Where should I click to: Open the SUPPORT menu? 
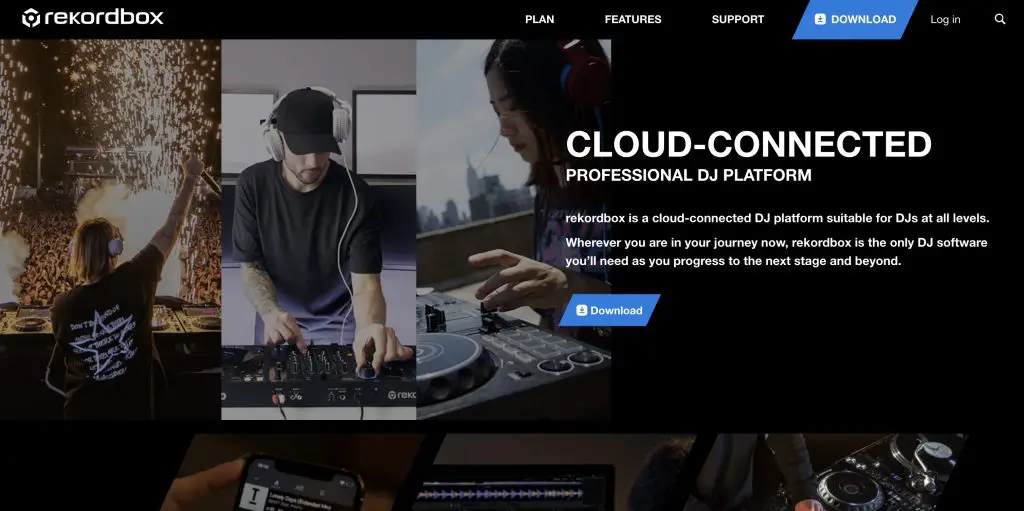pos(737,20)
